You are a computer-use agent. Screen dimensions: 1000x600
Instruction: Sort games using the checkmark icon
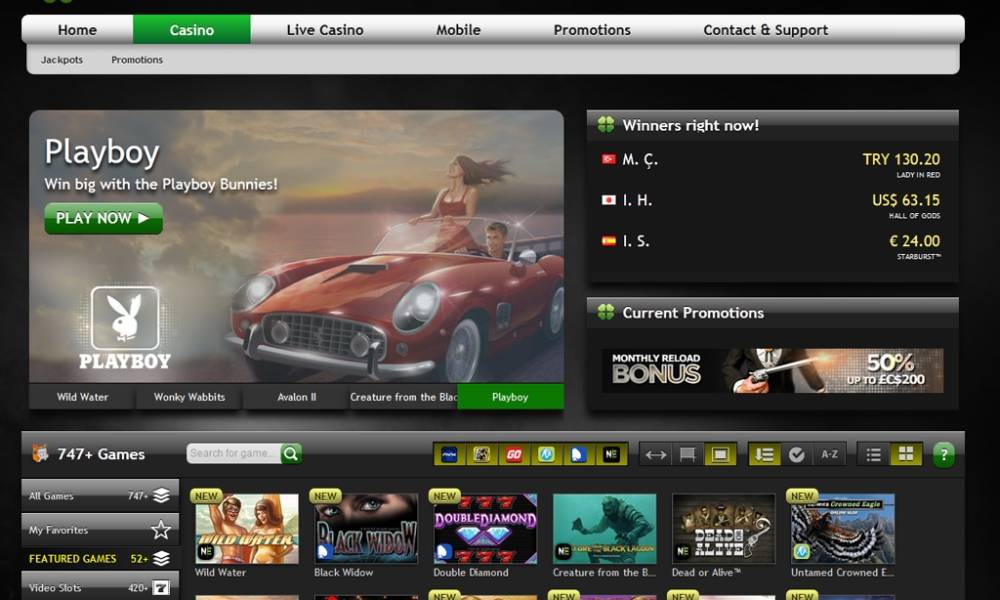pos(797,455)
